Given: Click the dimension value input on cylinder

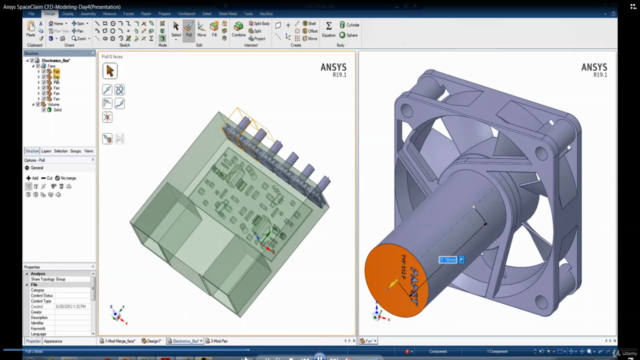Looking at the screenshot, I should click(x=448, y=260).
